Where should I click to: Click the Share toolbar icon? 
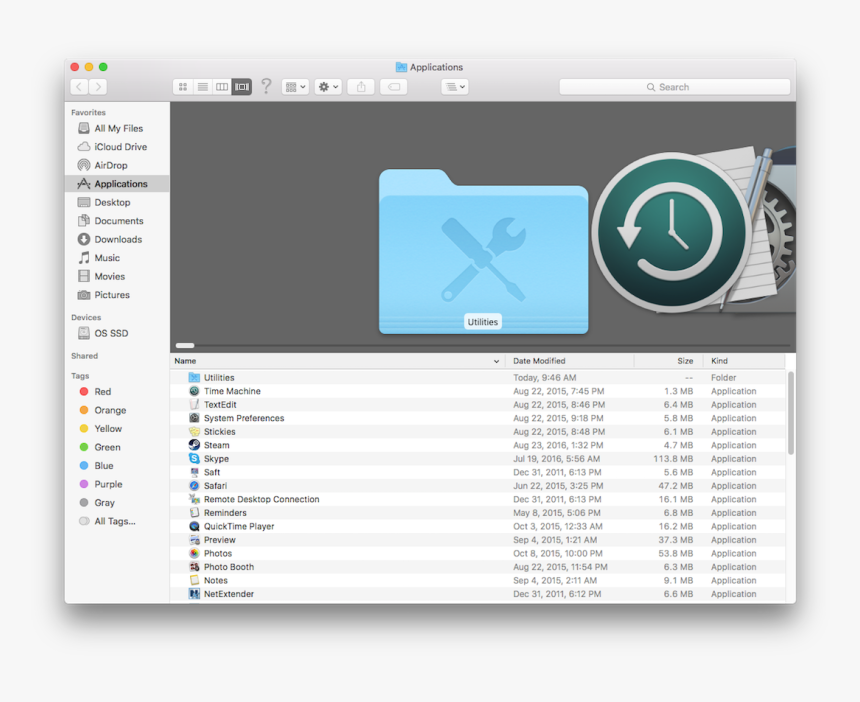click(x=360, y=87)
